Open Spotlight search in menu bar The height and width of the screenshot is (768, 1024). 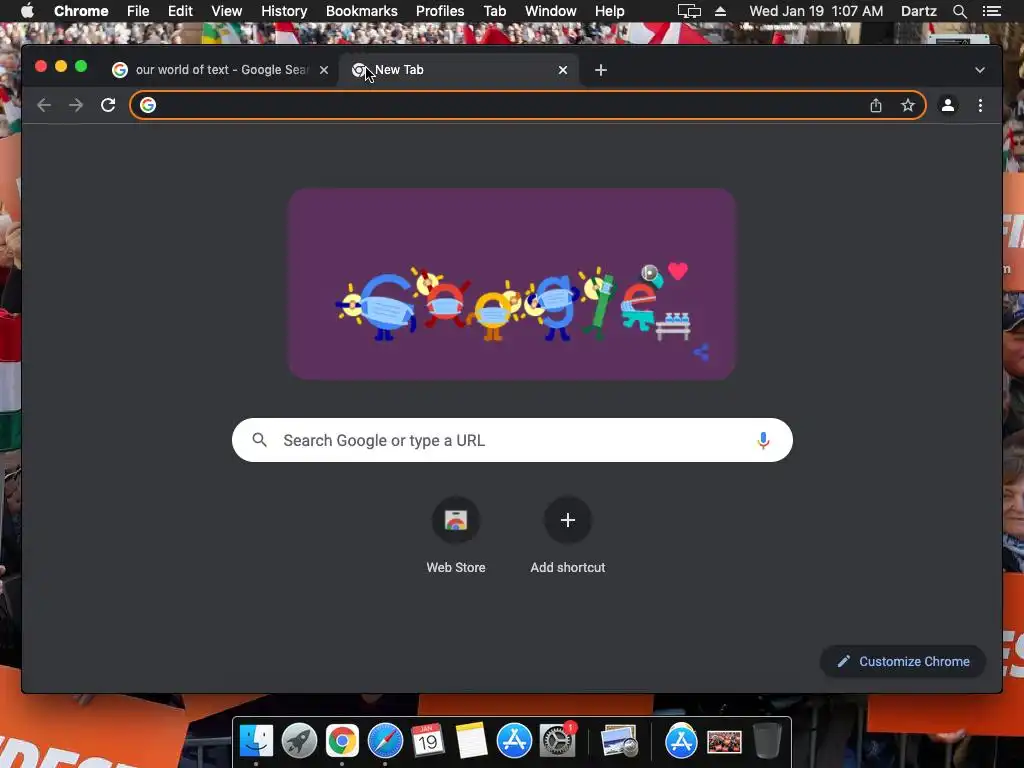coord(959,11)
